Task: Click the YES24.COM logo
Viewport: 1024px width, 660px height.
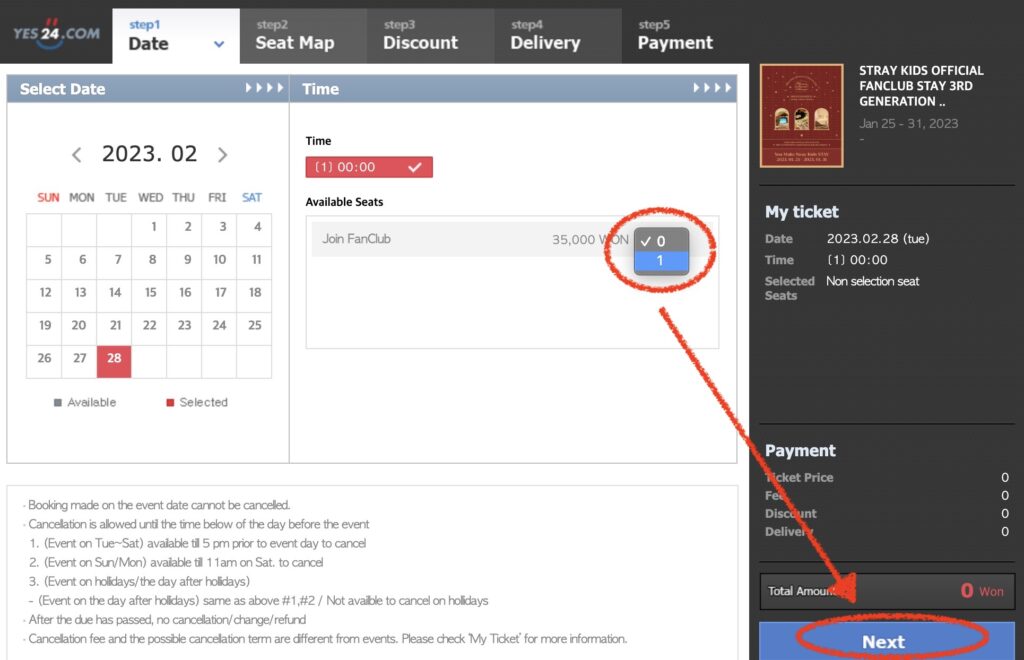Action: click(56, 33)
